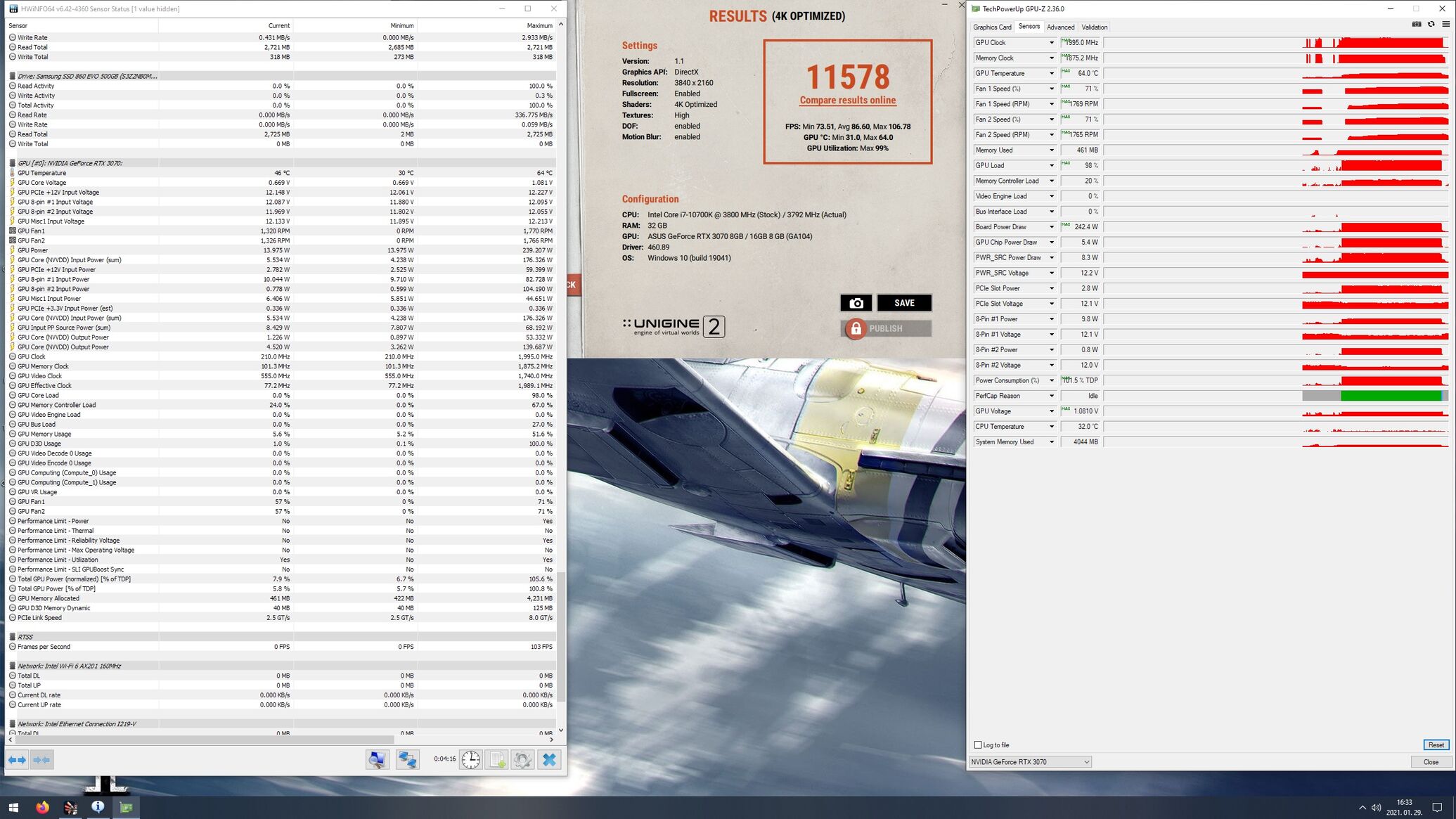Click GPU-Z refresh icon
This screenshot has height=819, width=1456.
tap(1431, 24)
